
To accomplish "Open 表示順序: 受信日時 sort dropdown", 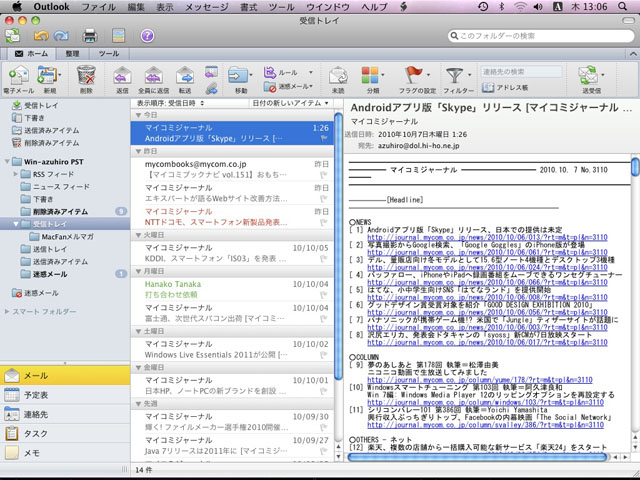I will click(x=170, y=103).
